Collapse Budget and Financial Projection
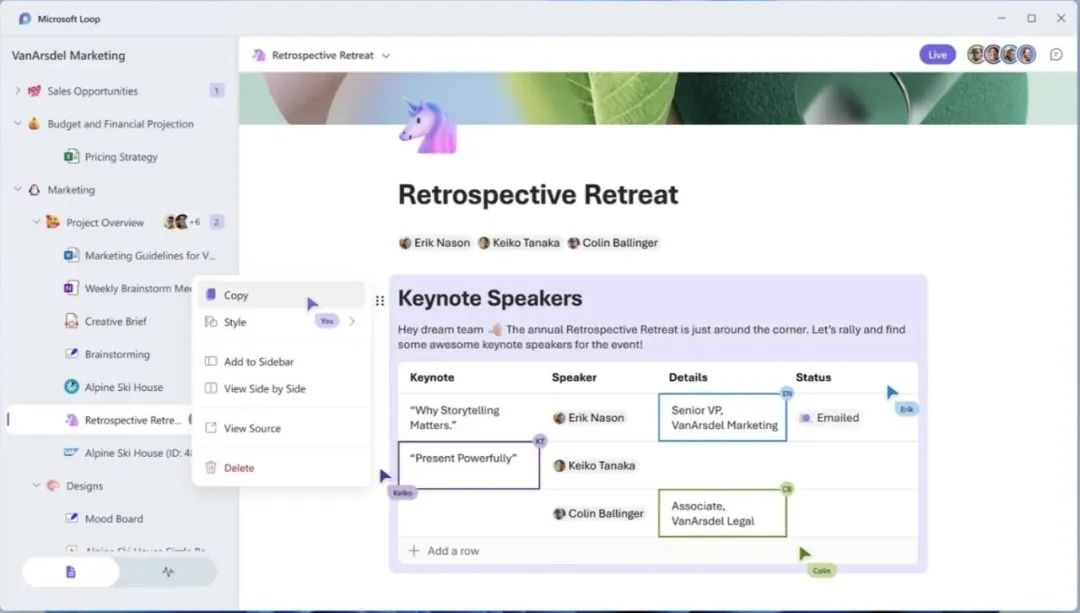Viewport: 1080px width, 613px height. (17, 123)
